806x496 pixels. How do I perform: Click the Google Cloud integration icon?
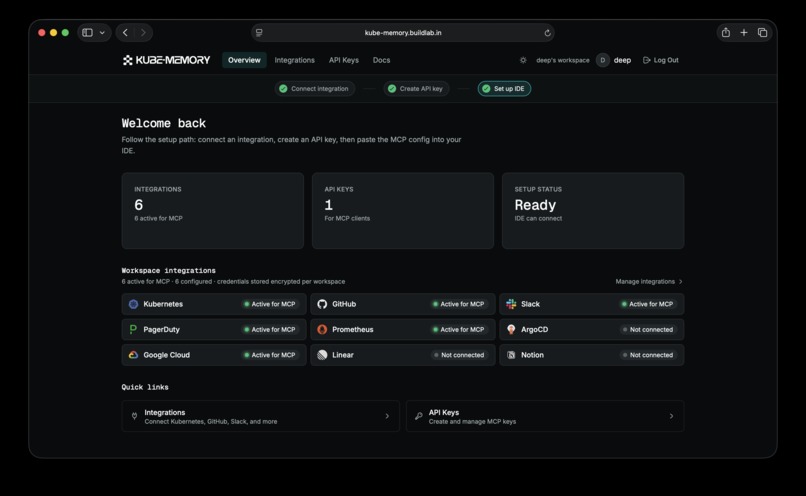[133, 355]
